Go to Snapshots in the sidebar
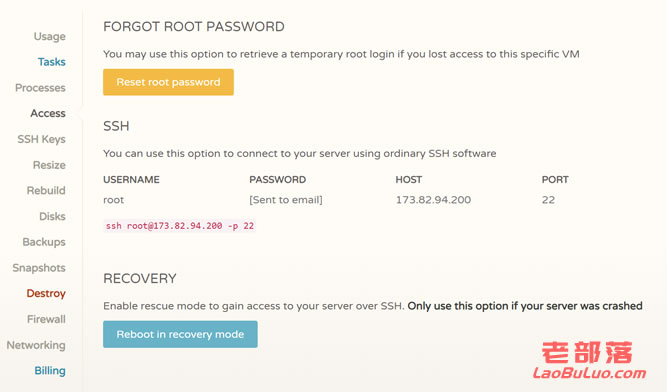The height and width of the screenshot is (392, 667). point(39,268)
